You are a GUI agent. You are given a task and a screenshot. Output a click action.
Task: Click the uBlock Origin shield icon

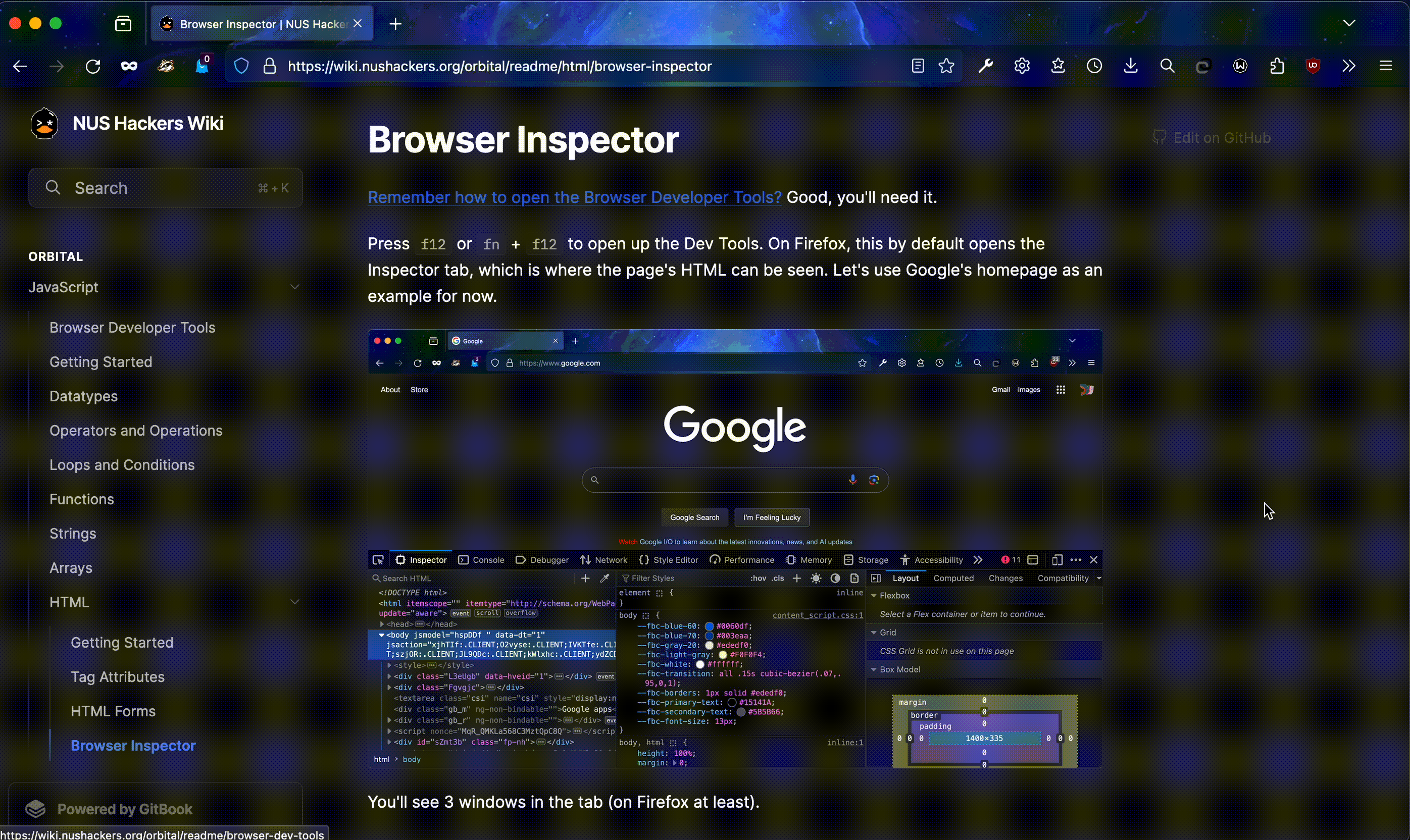tap(1313, 66)
